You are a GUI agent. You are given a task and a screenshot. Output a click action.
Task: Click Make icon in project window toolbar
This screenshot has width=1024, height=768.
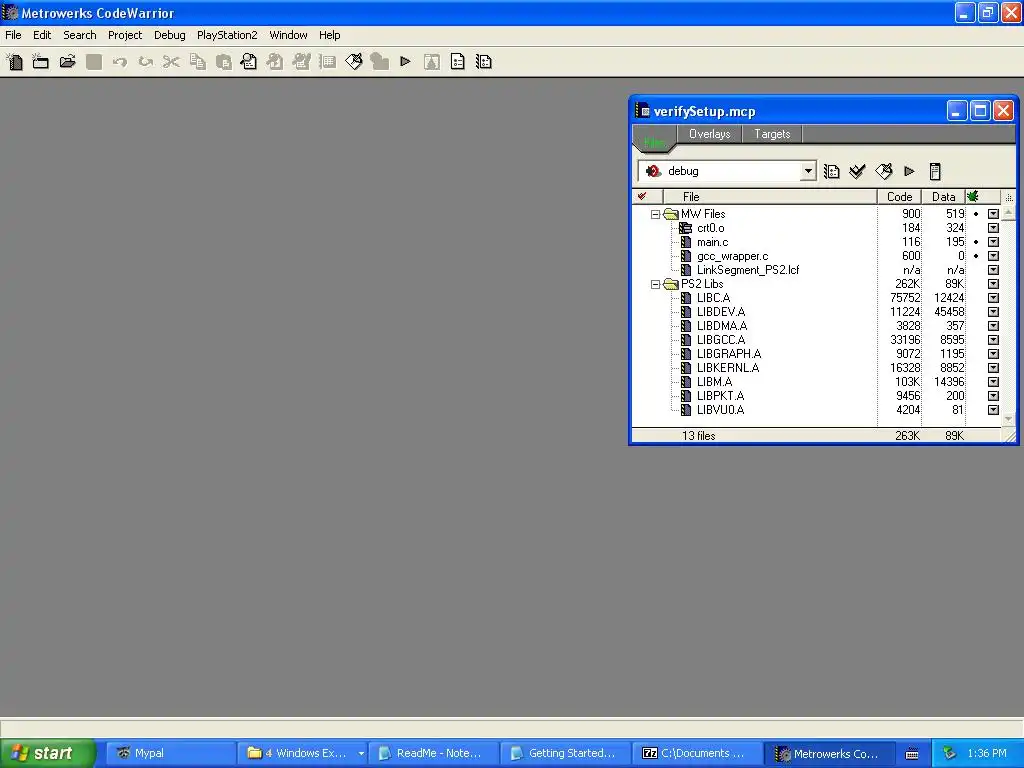click(x=884, y=171)
